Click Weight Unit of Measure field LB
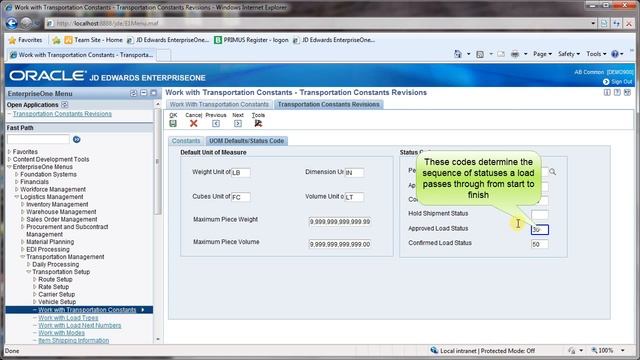Viewport: 640px width, 360px height. [241, 173]
